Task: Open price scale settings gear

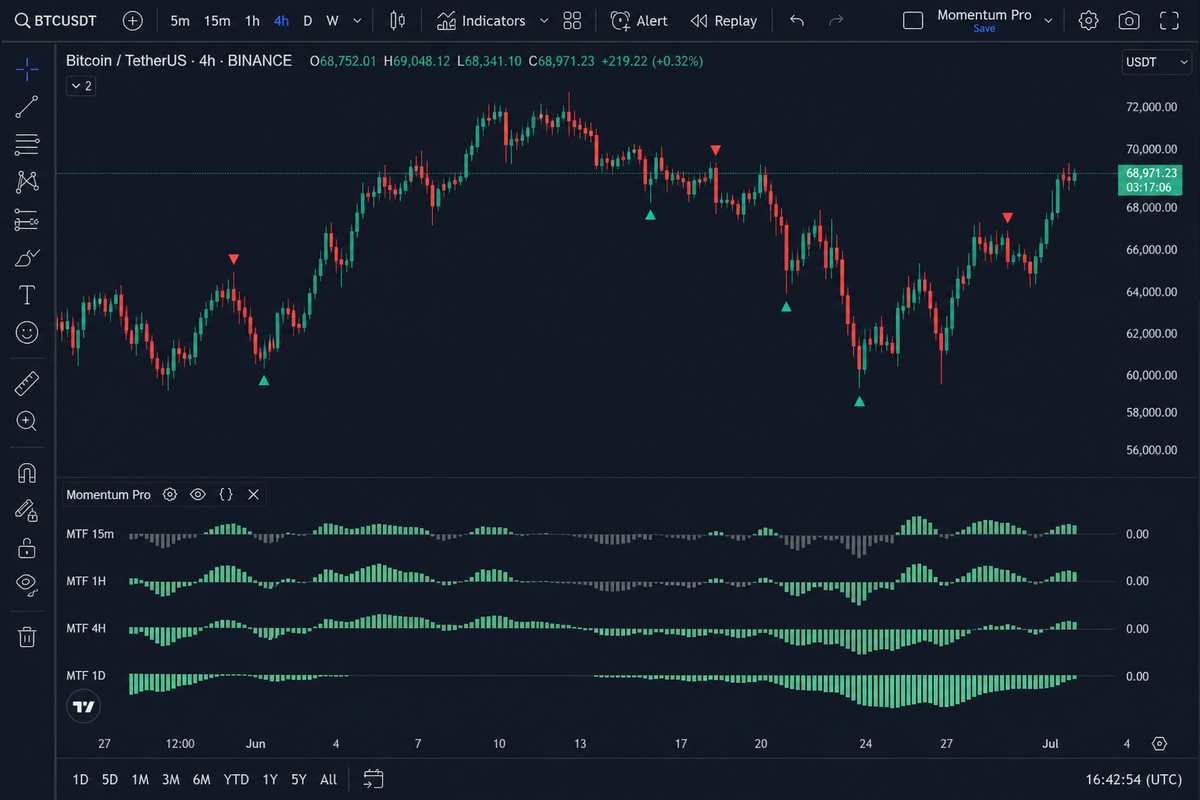Action: (x=1159, y=744)
